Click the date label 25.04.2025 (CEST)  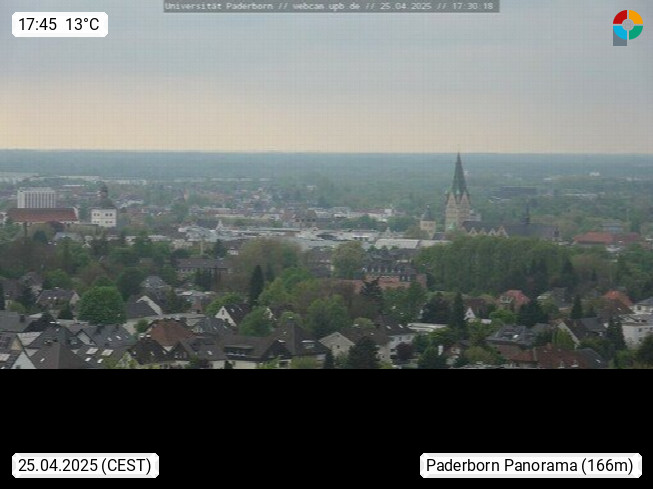click(85, 465)
